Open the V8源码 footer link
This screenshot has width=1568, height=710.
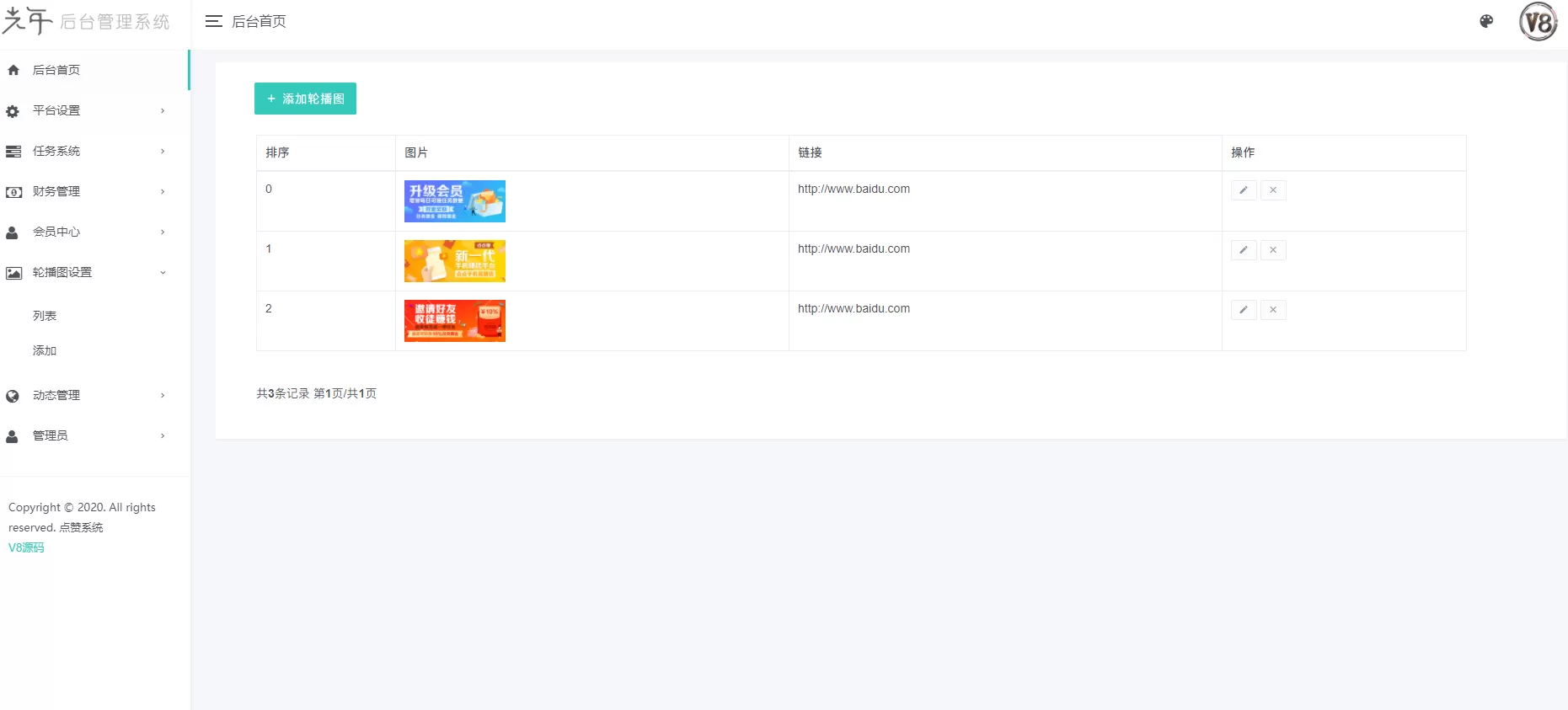(26, 547)
